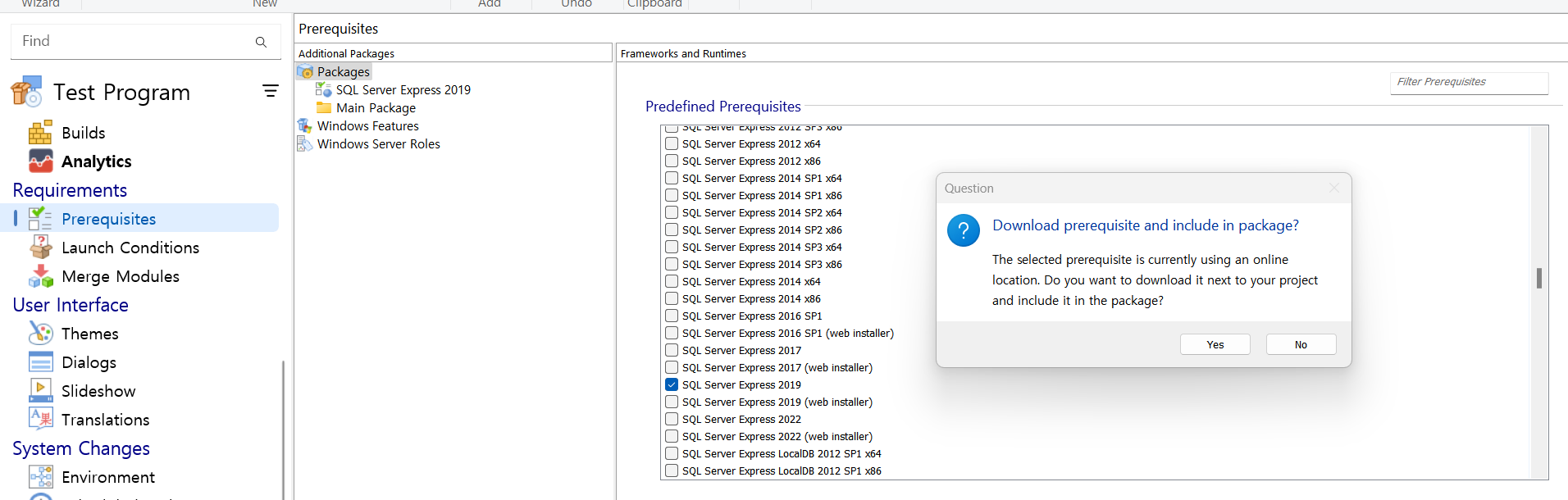Check SQL Server Express 2012 x86
1568x500 pixels.
point(672,161)
